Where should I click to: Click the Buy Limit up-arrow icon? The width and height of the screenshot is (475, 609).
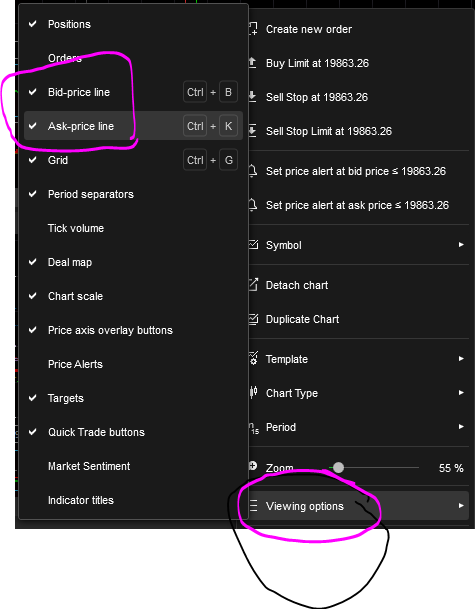253,63
